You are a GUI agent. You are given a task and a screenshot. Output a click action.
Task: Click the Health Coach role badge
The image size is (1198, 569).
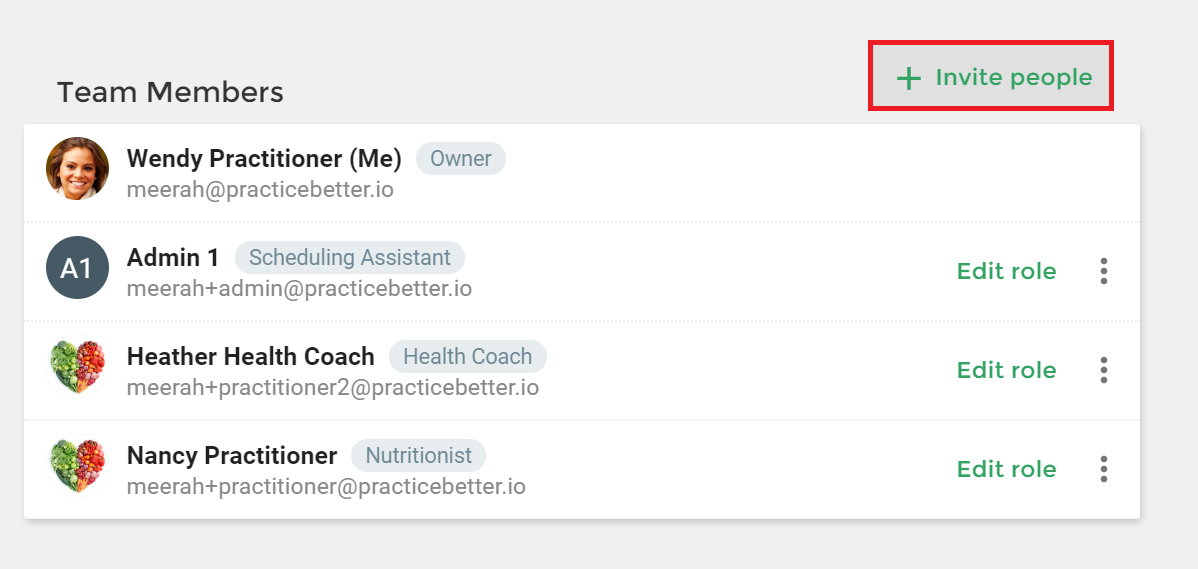pyautogui.click(x=468, y=356)
